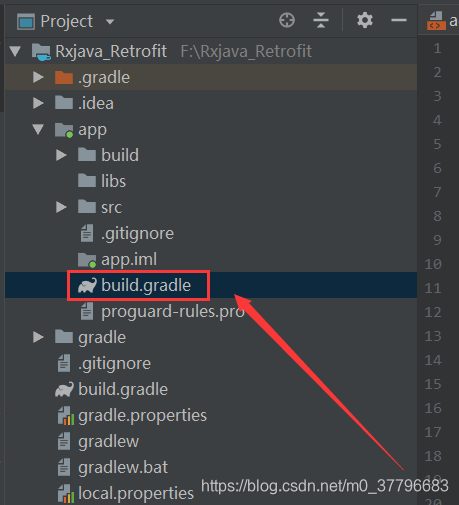This screenshot has height=505, width=459.
Task: Select the libs folder label
Action: 113,181
